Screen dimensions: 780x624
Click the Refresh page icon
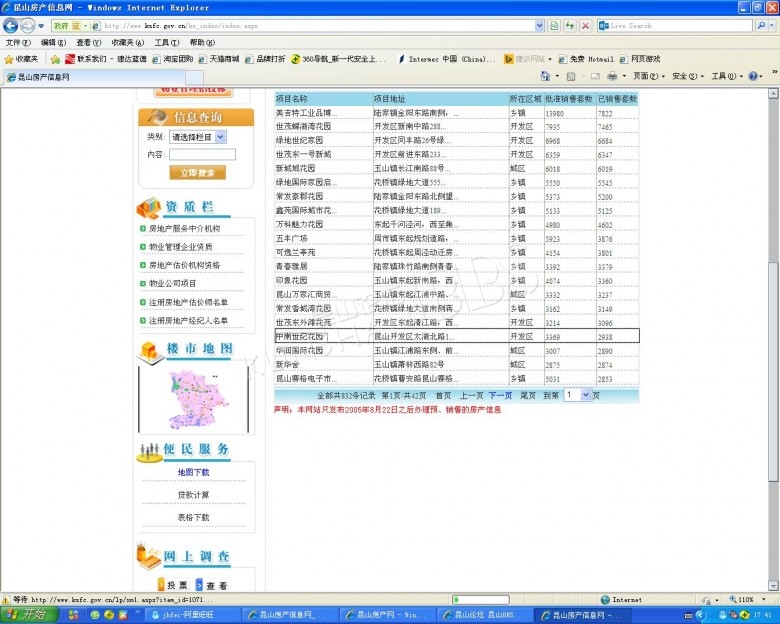click(x=554, y=25)
